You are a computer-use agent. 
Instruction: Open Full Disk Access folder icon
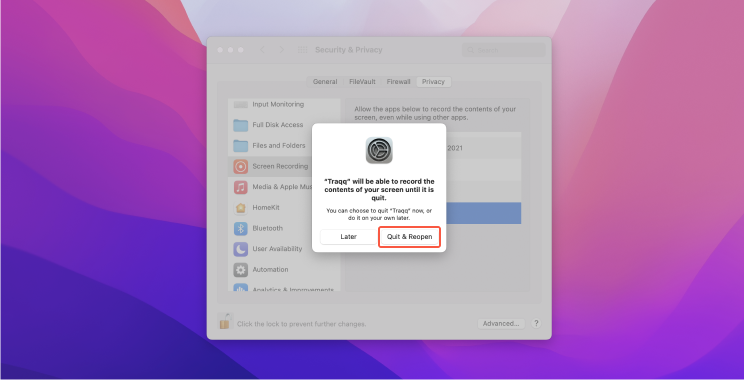click(x=241, y=125)
